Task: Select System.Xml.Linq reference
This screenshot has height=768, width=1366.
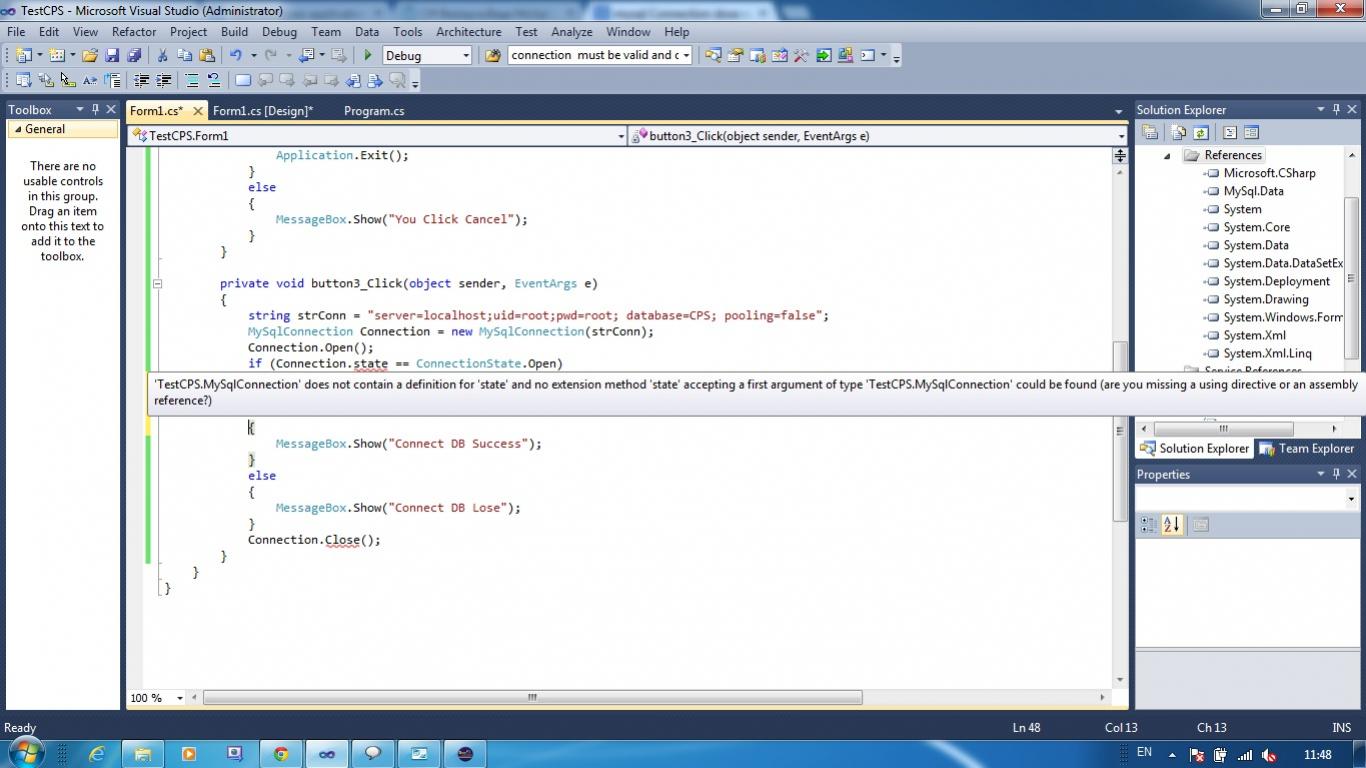Action: [x=1267, y=353]
